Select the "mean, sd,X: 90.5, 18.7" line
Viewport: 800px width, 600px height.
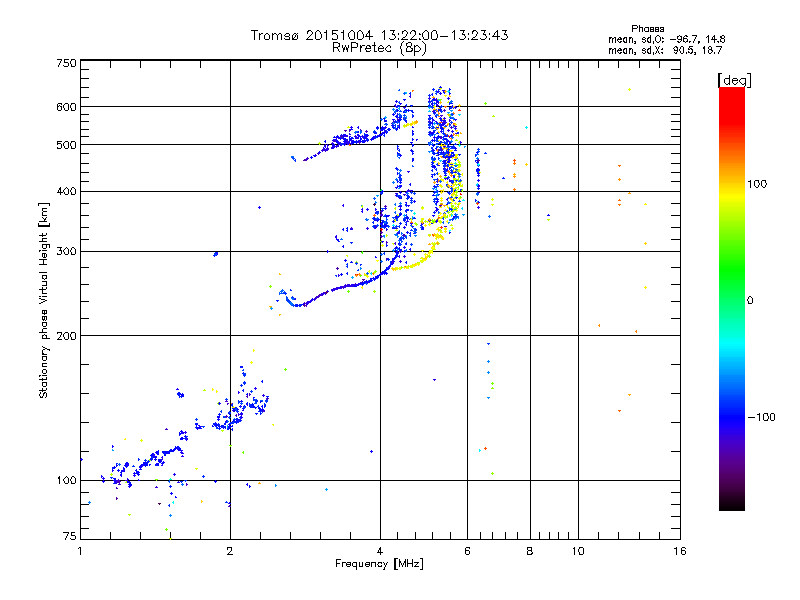[x=665, y=50]
